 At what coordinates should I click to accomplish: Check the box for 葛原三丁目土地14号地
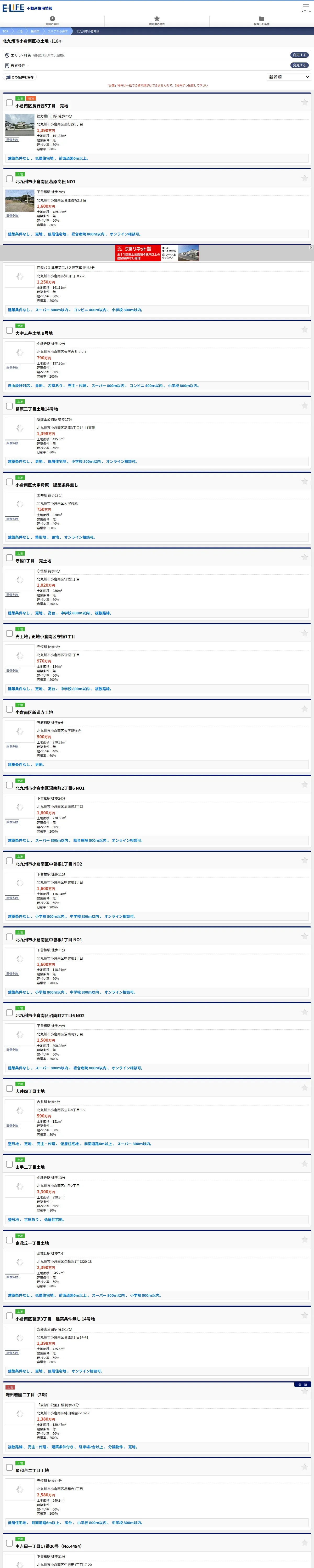click(x=9, y=406)
